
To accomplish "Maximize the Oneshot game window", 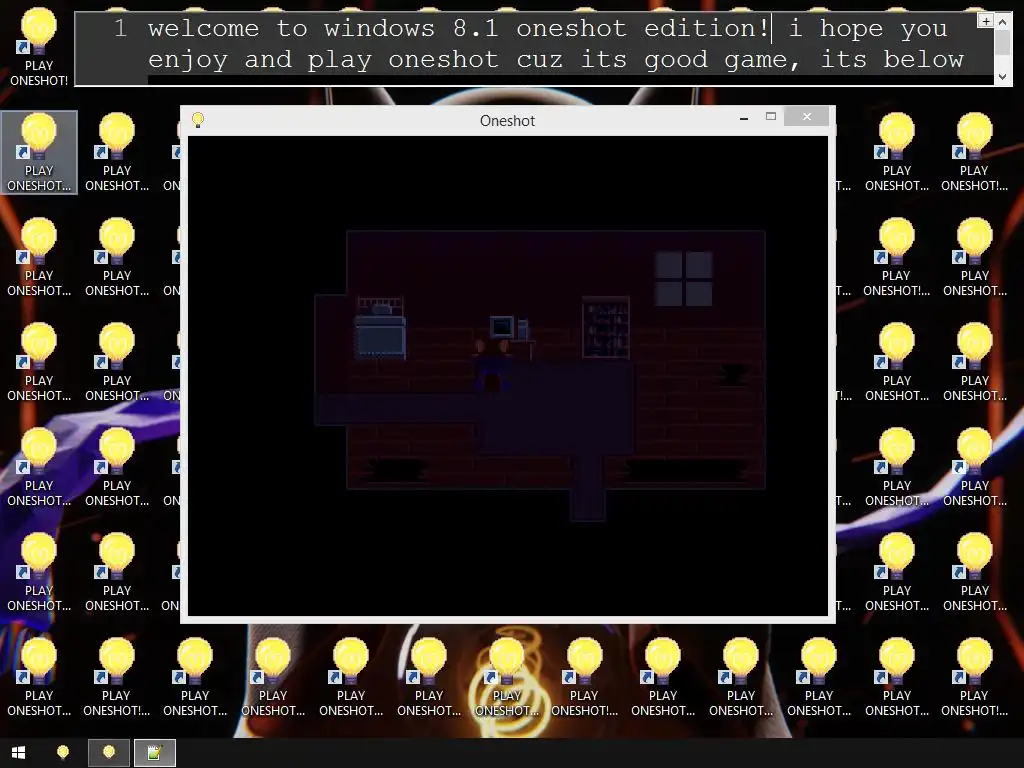I will [771, 117].
